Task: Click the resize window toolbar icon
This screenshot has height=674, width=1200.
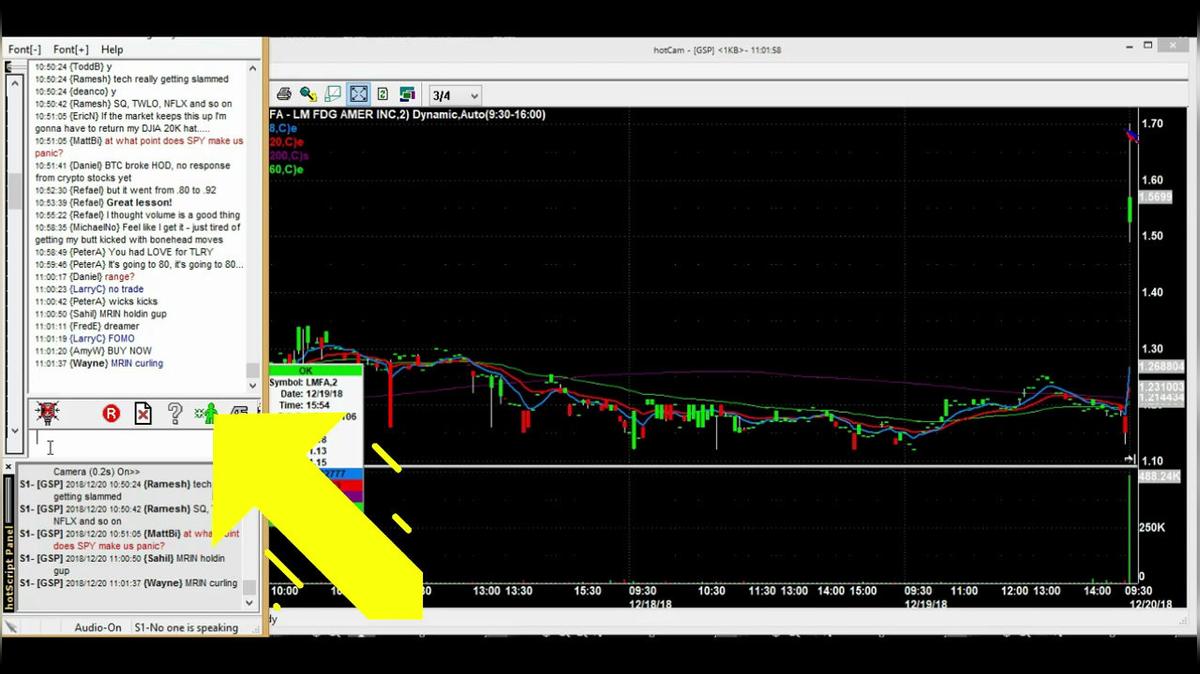Action: point(333,95)
